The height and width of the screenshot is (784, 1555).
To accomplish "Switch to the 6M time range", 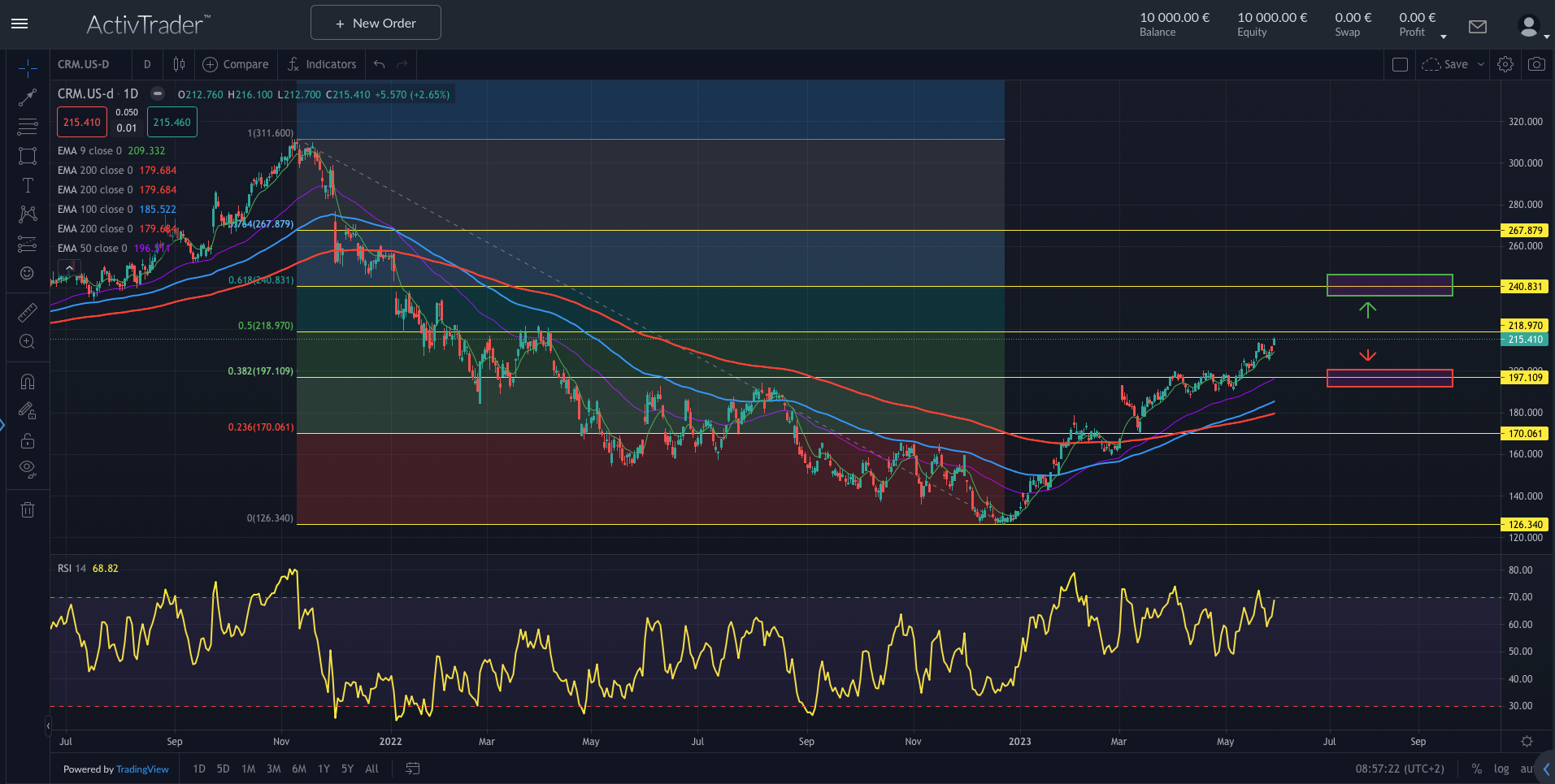I will pos(299,769).
